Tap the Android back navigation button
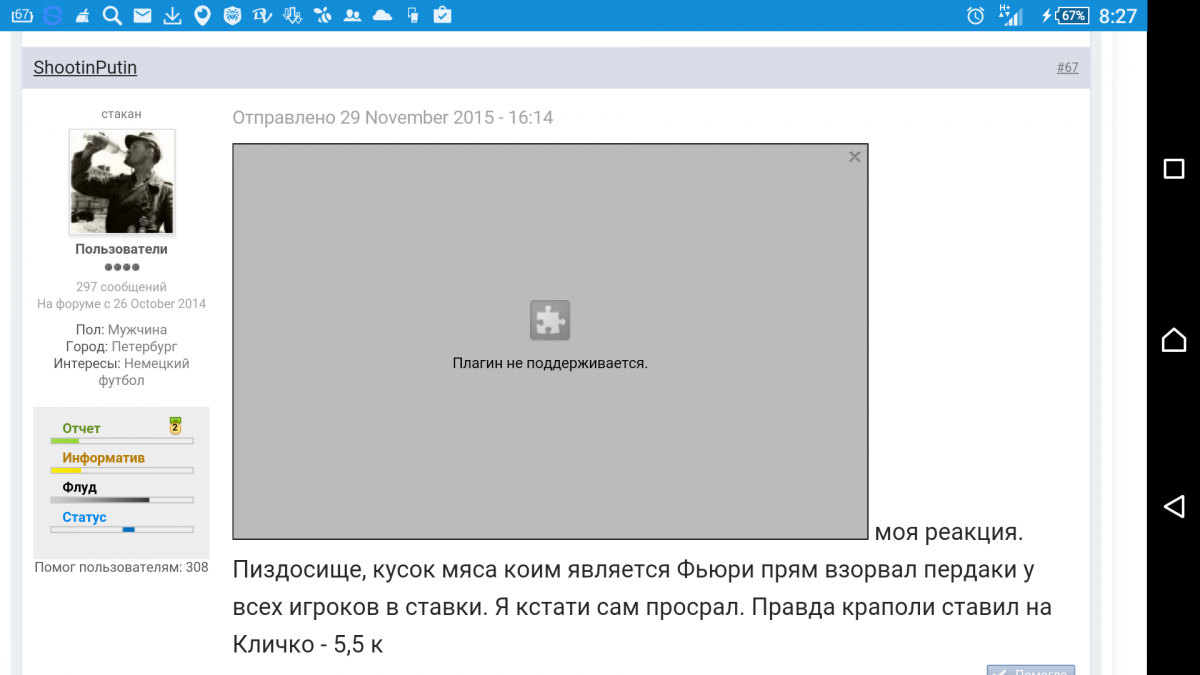The width and height of the screenshot is (1200, 675). click(x=1173, y=507)
